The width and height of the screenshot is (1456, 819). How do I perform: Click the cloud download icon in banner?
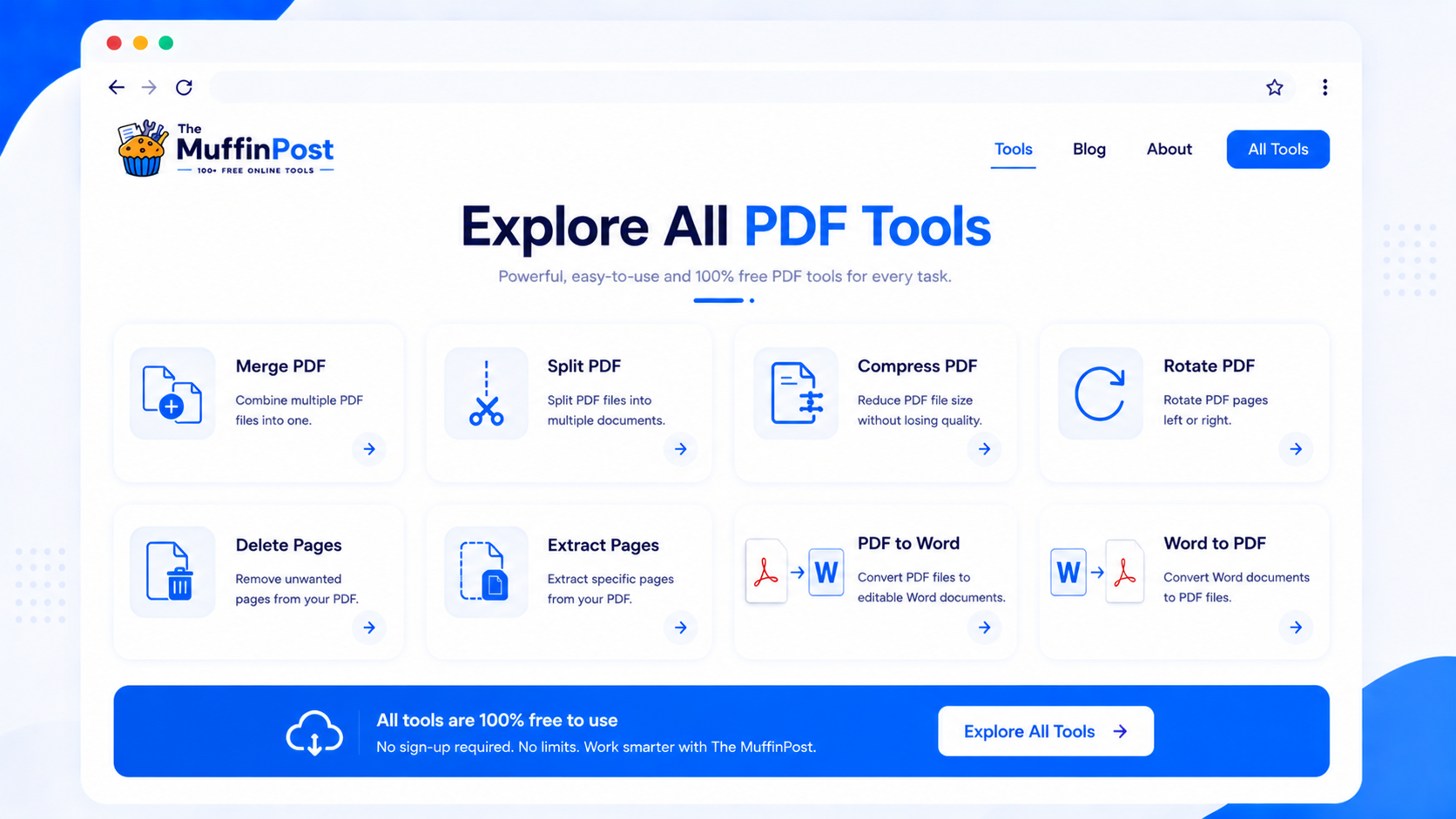(x=314, y=732)
